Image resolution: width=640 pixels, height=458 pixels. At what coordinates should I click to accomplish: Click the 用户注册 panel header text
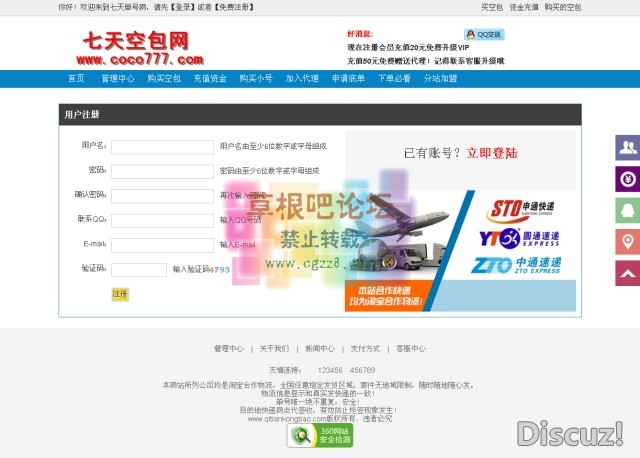click(82, 115)
